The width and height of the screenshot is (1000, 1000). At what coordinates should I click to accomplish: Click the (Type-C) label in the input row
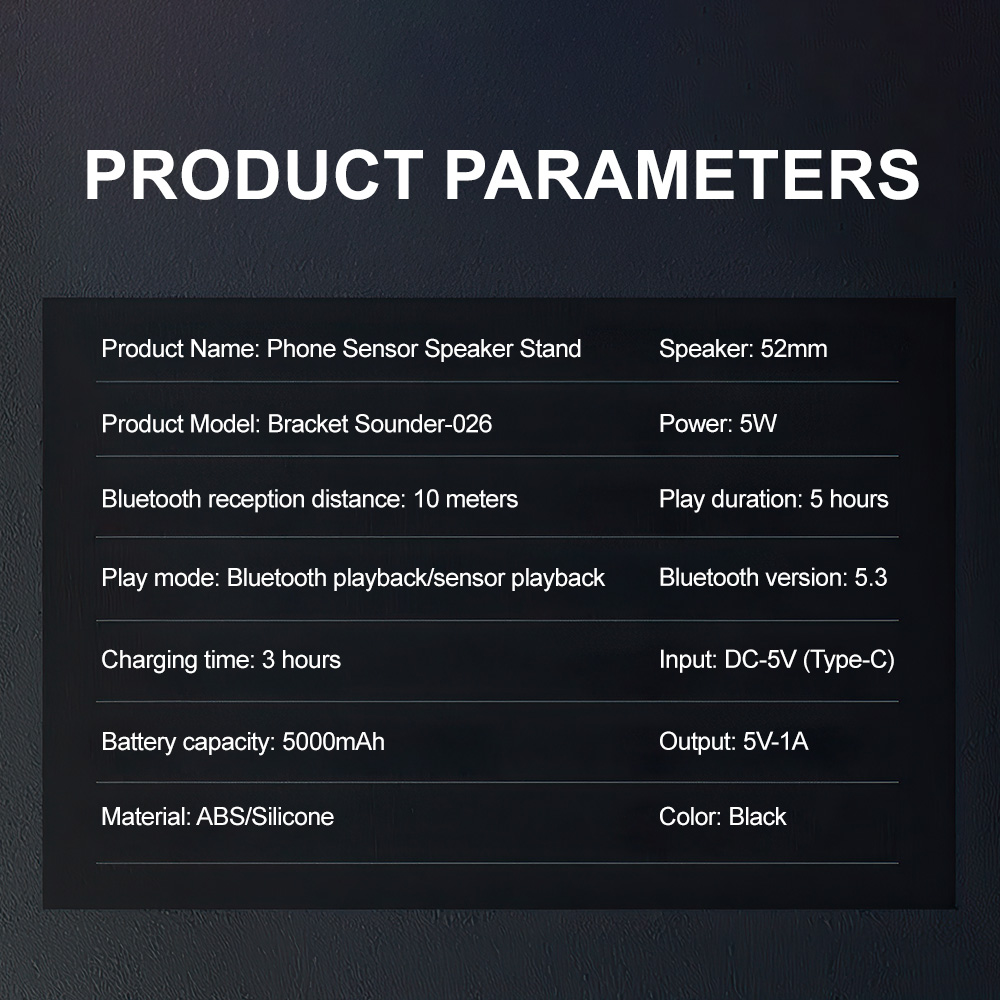(x=849, y=660)
